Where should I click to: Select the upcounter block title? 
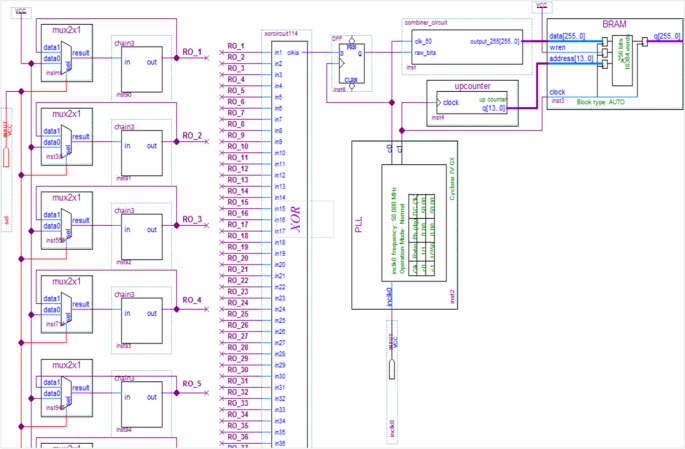pyautogui.click(x=472, y=86)
